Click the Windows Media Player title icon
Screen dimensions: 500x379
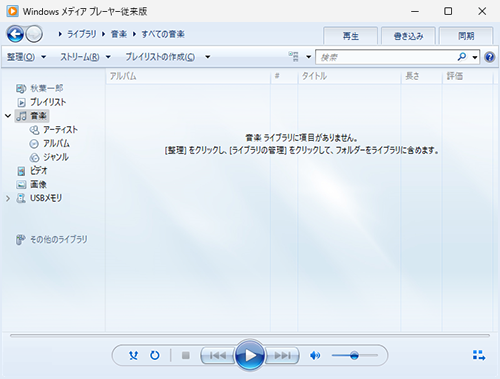pyautogui.click(x=12, y=11)
